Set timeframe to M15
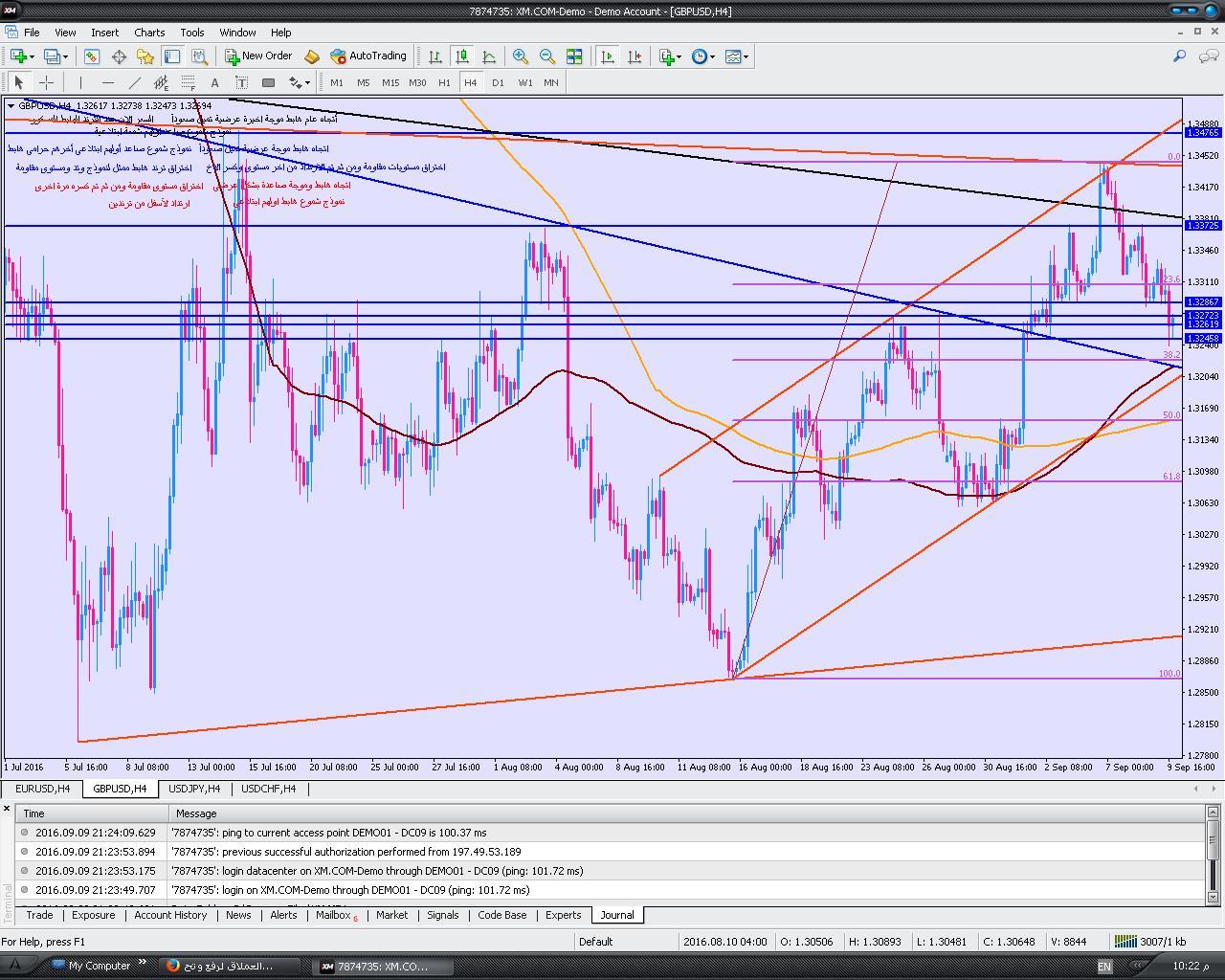This screenshot has width=1225, height=980. pyautogui.click(x=390, y=82)
